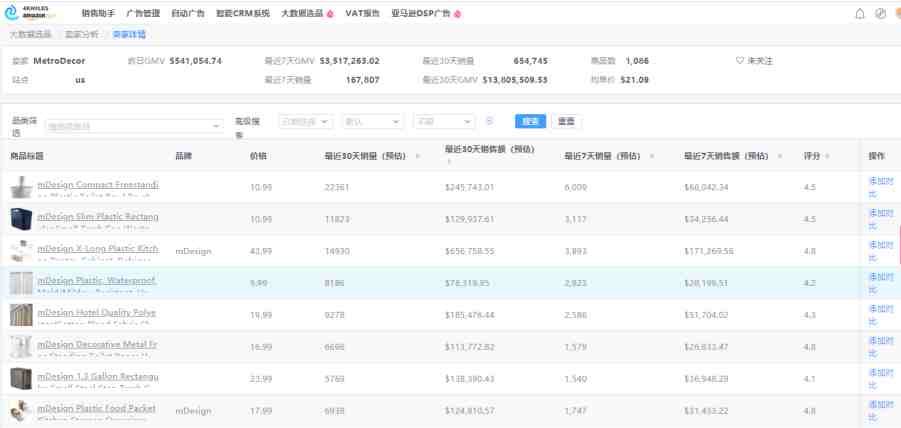Go to the middle breadcrumb link
901x428 pixels.
(81, 34)
